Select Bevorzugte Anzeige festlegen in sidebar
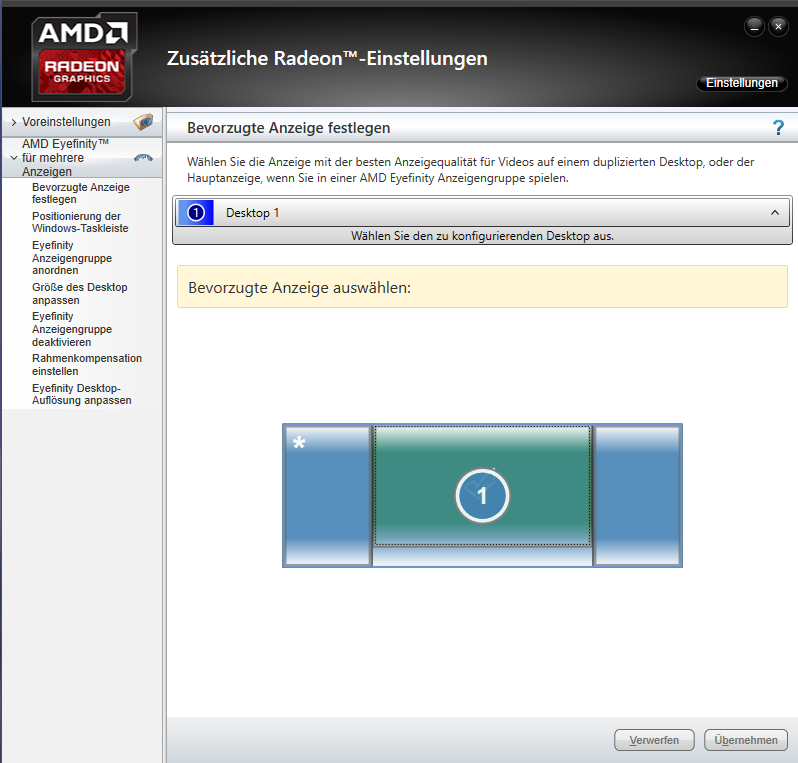This screenshot has width=798, height=763. click(x=81, y=193)
